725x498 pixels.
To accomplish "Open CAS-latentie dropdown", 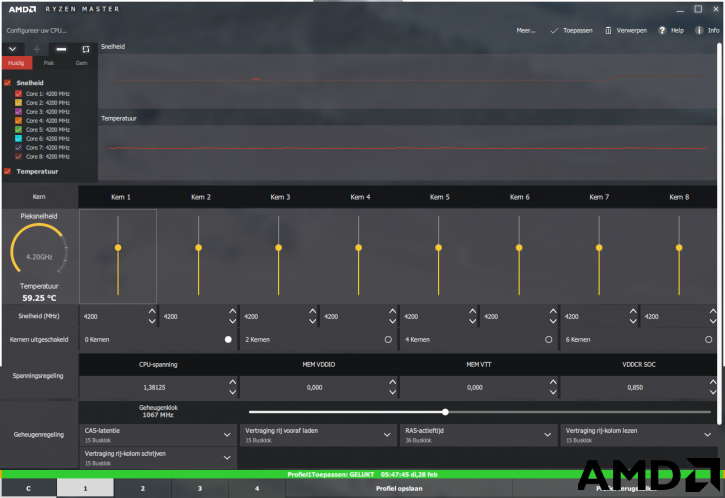I will coord(158,435).
